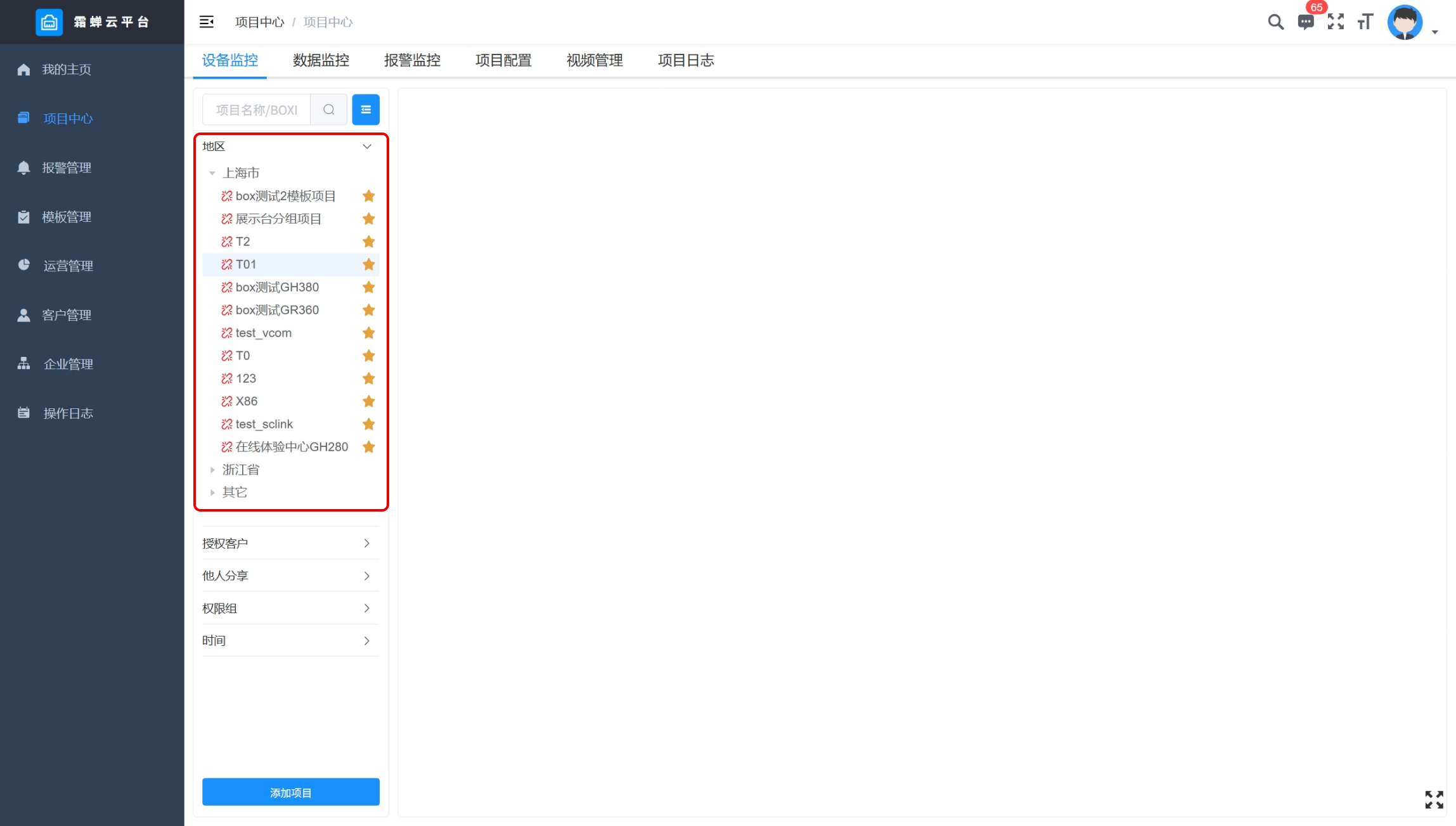Open 模板管理 in the sidebar
Screen dimensions: 1456x826
(x=92, y=217)
